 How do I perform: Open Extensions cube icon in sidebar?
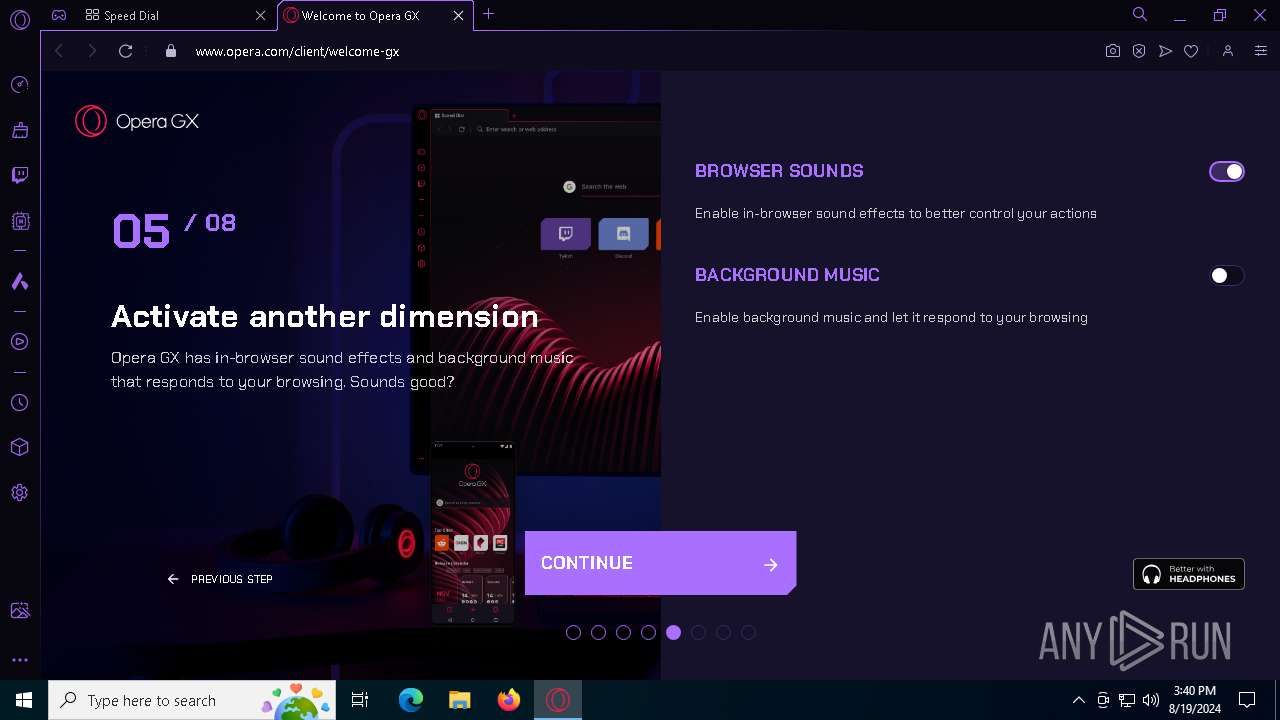(x=19, y=447)
